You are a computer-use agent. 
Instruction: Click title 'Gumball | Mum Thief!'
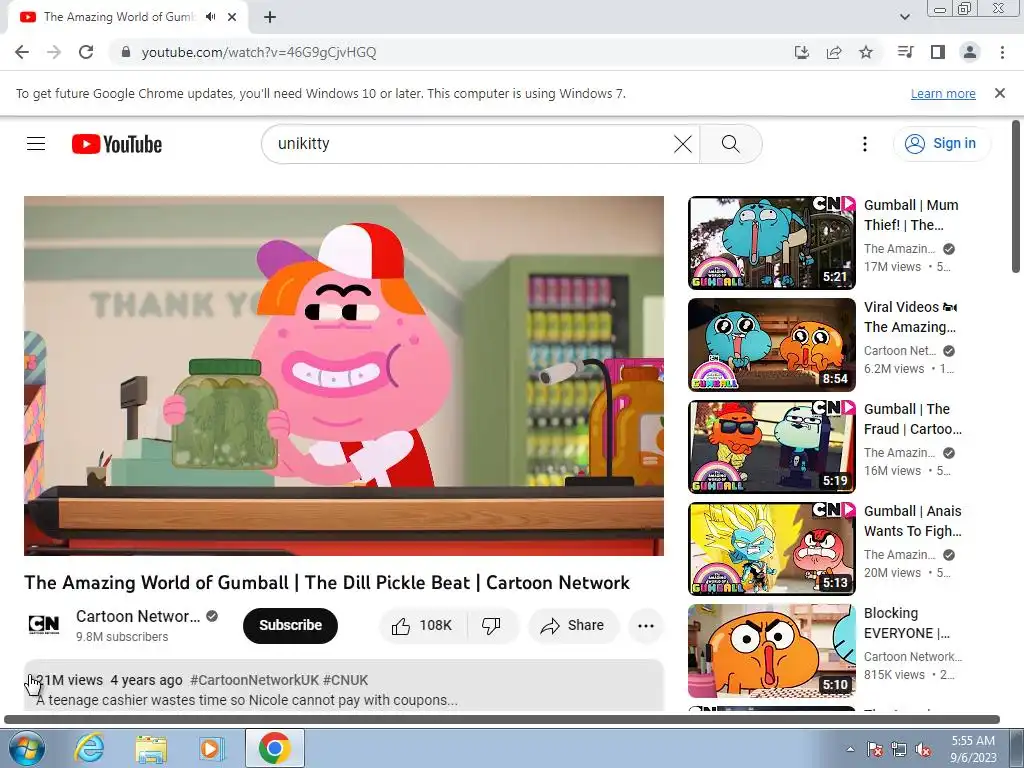coord(911,215)
